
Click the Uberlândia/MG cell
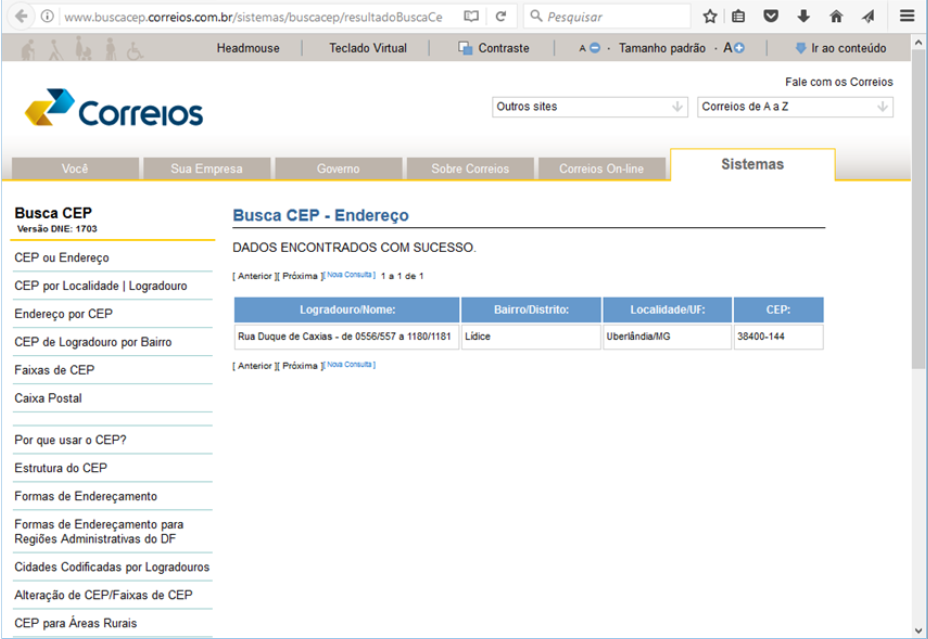tap(667, 337)
